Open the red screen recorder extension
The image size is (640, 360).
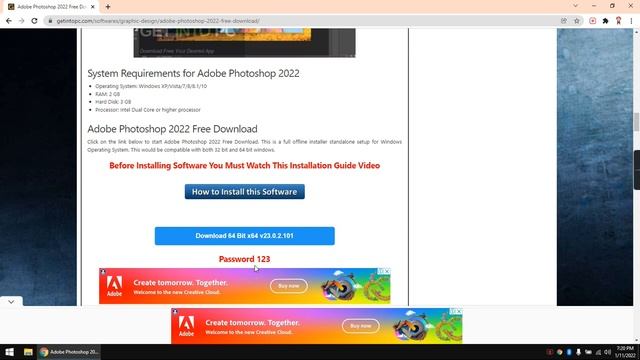(x=593, y=21)
